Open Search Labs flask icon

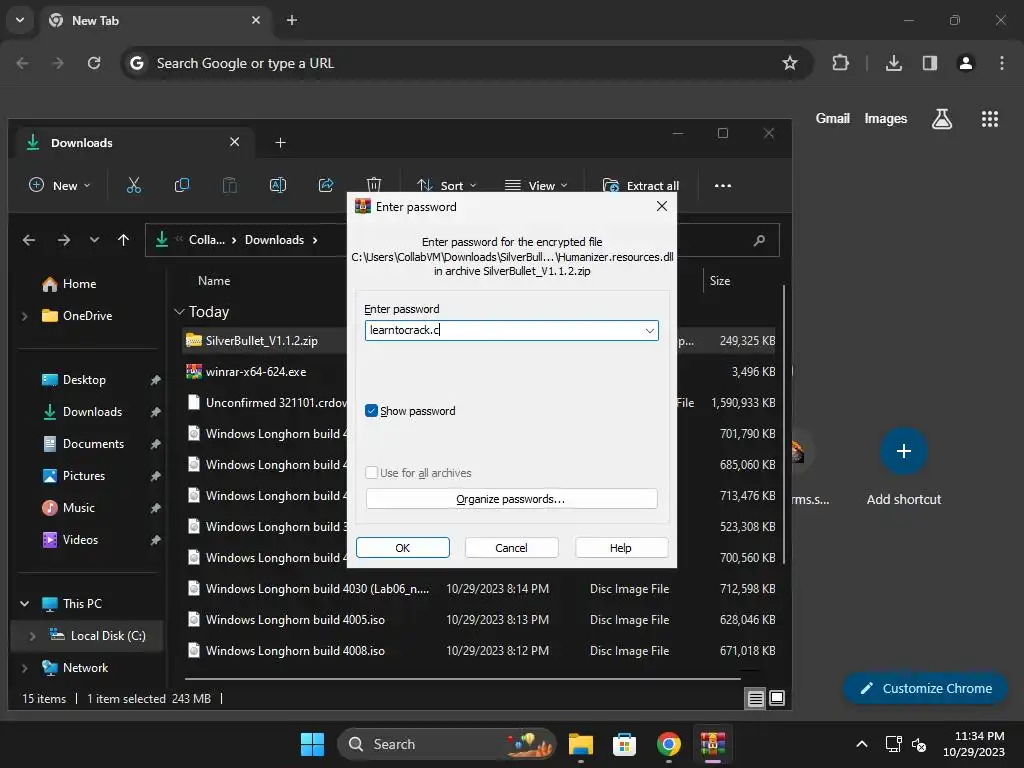click(x=942, y=118)
